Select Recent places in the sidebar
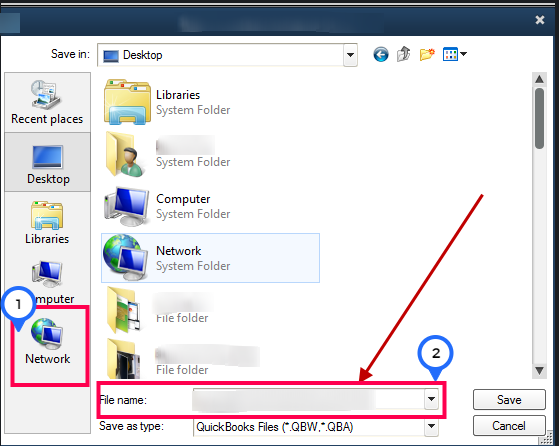 [47, 103]
